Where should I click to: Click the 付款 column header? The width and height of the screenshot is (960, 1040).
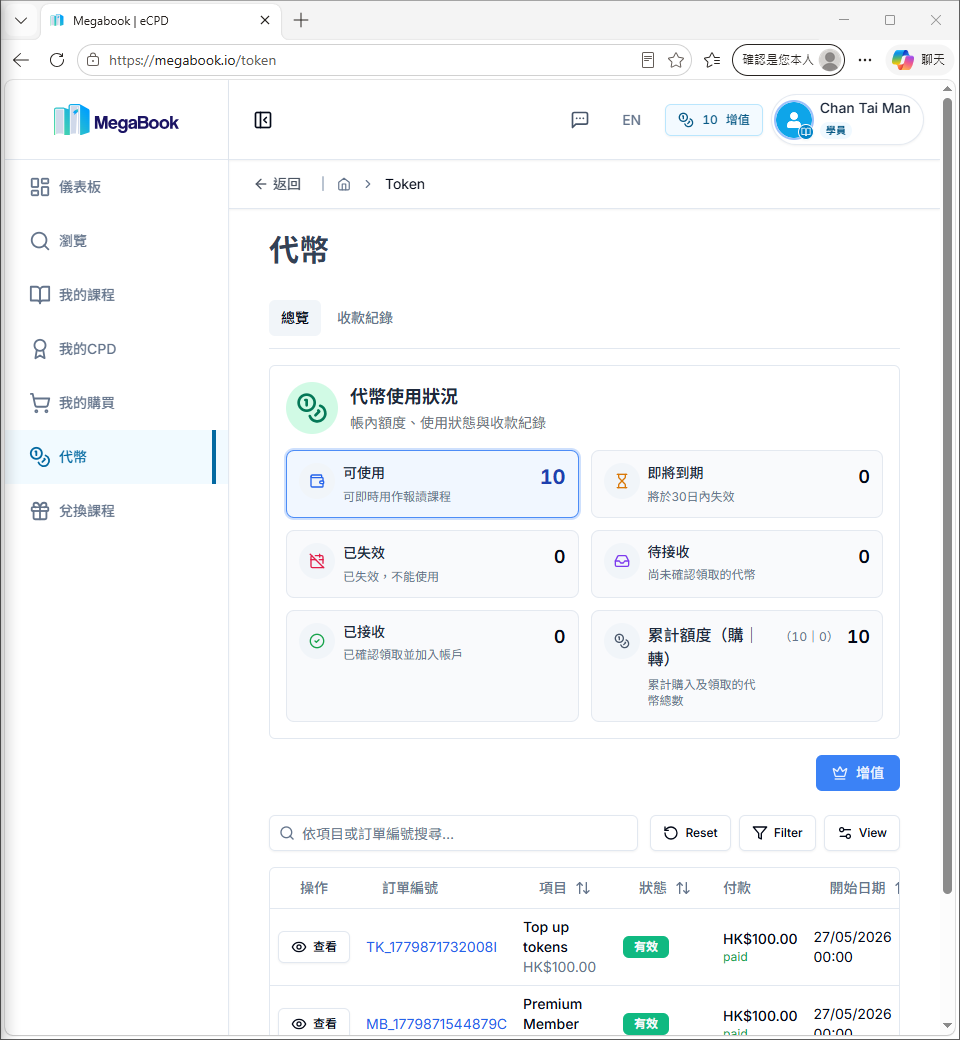pos(736,888)
